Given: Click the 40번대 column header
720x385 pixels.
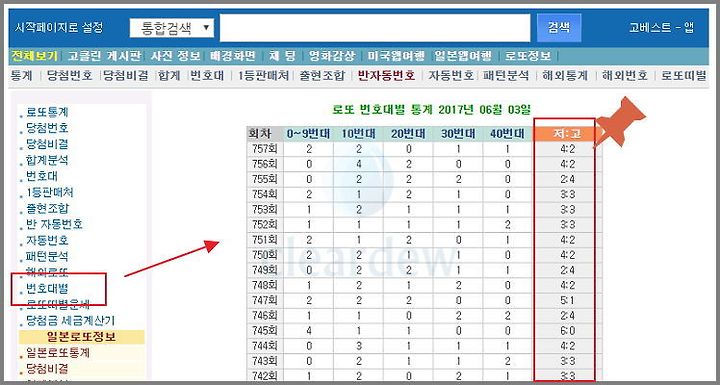Looking at the screenshot, I should click(507, 134).
